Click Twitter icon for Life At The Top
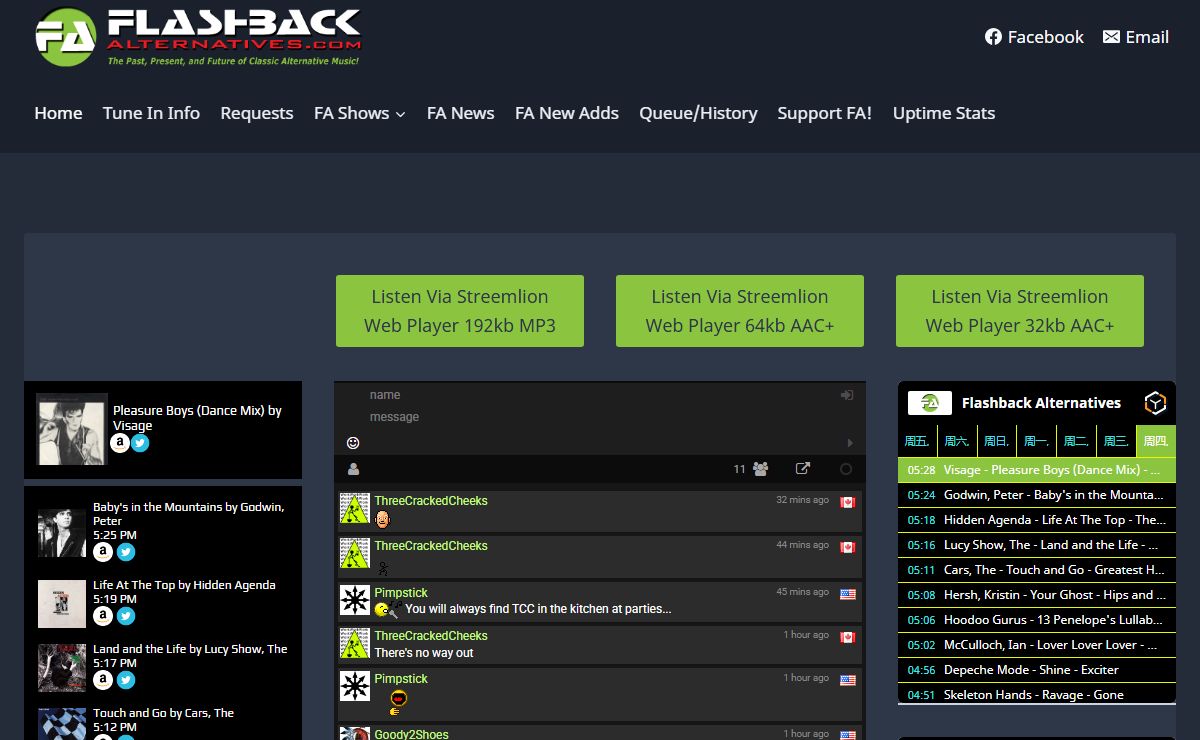Viewport: 1200px width, 740px height. (x=125, y=615)
